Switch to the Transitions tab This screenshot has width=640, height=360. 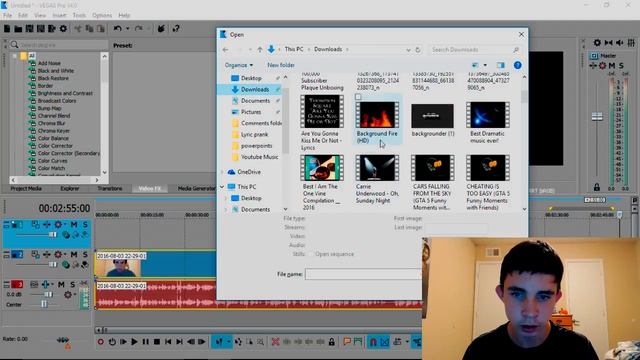[x=110, y=189]
